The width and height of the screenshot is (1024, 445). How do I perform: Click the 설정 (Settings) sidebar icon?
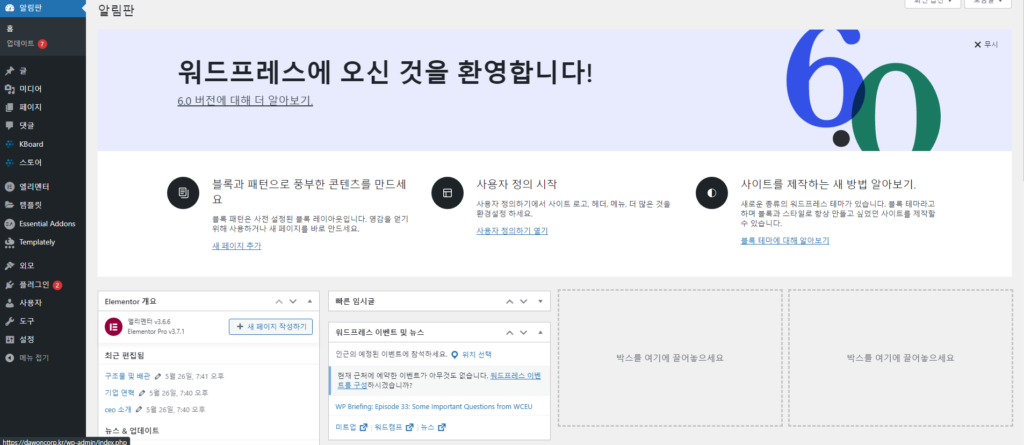click(9, 339)
